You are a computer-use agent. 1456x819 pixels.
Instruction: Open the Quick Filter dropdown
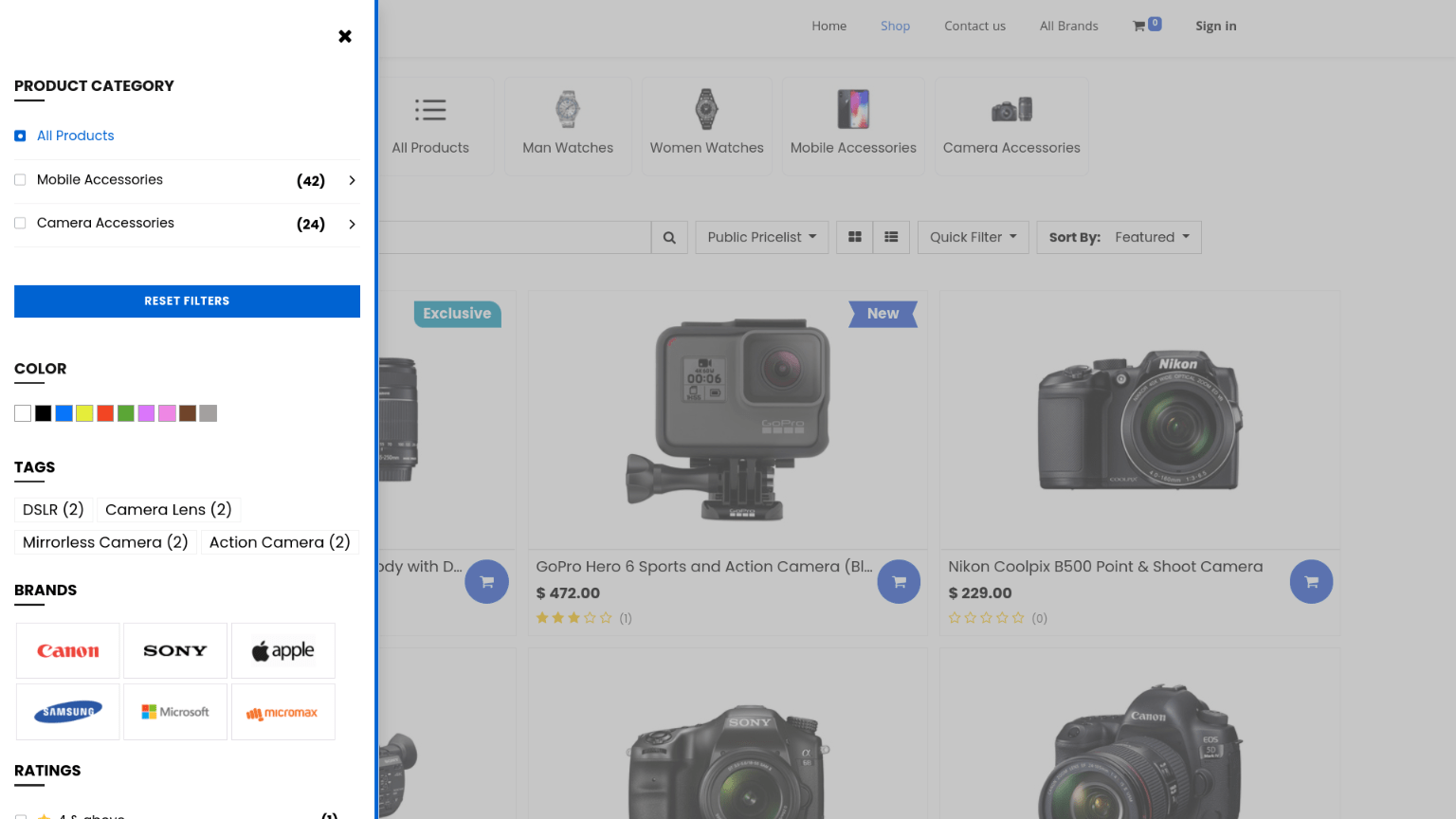[x=974, y=237]
